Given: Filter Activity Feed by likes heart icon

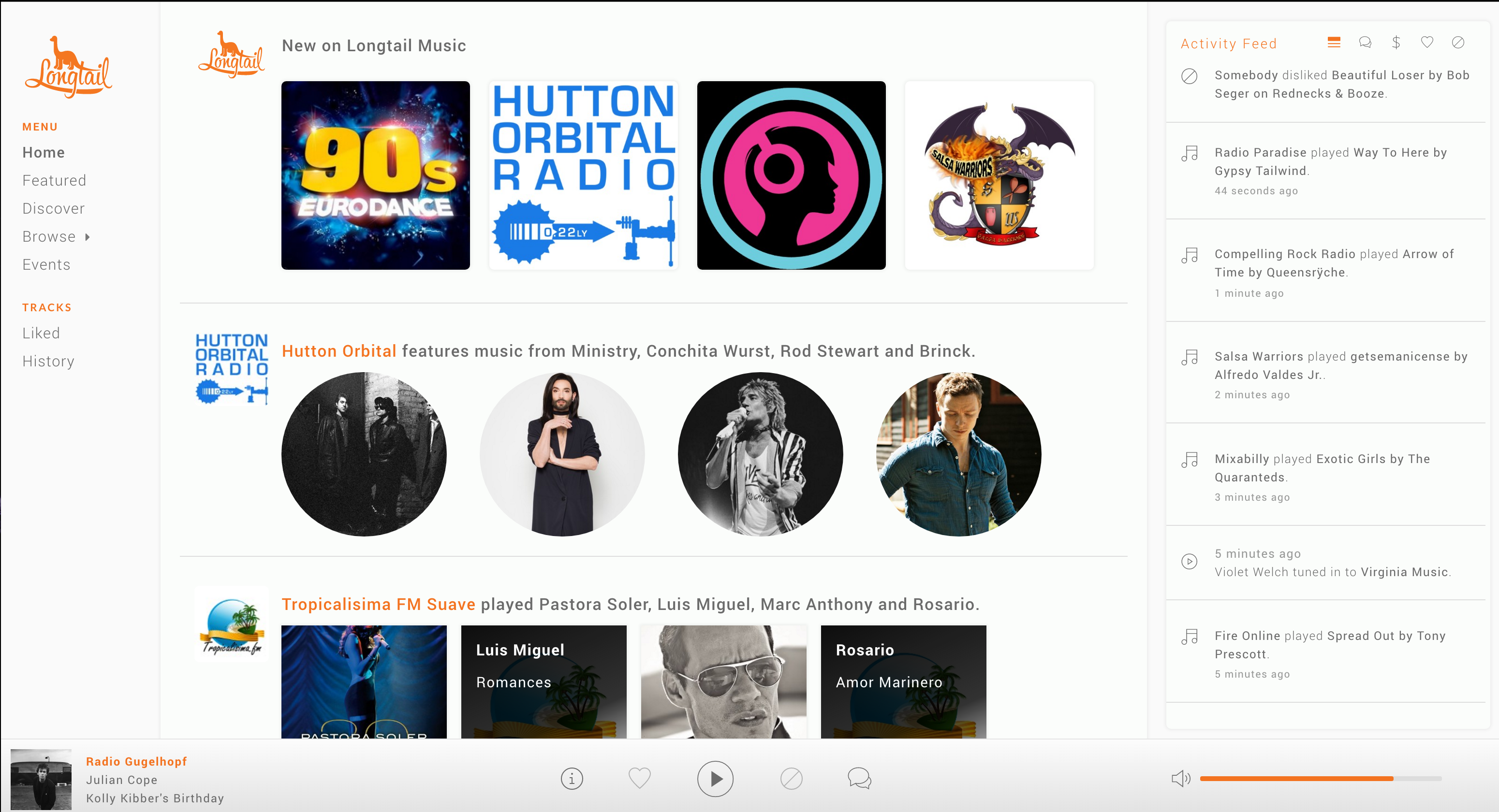Looking at the screenshot, I should [1426, 43].
